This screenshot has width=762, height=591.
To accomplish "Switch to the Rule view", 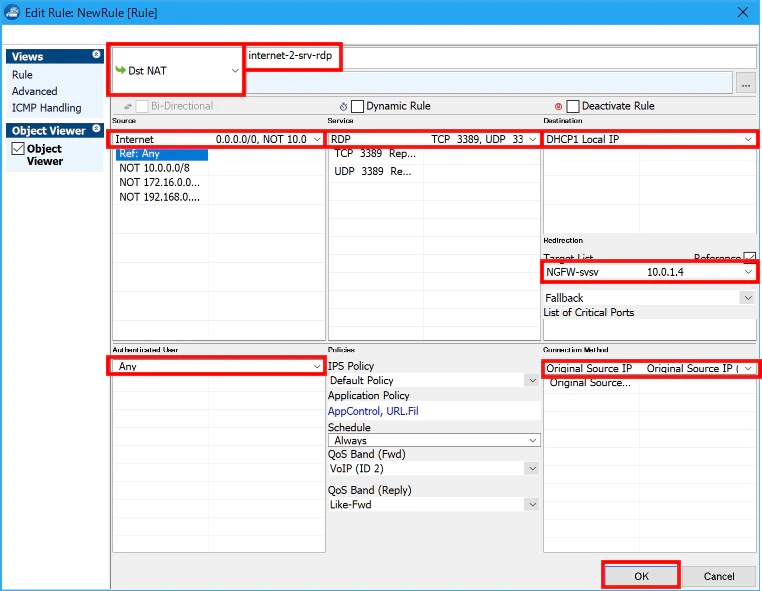I will [22, 75].
